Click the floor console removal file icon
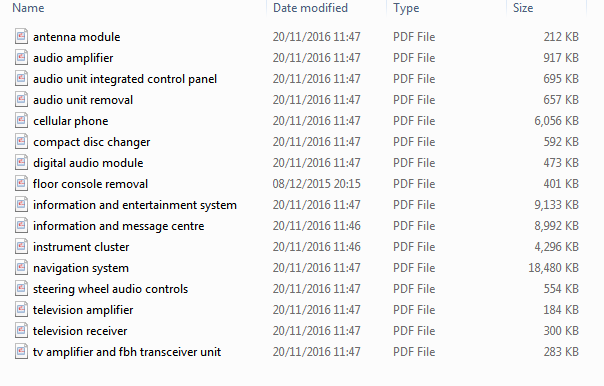 click(x=21, y=183)
